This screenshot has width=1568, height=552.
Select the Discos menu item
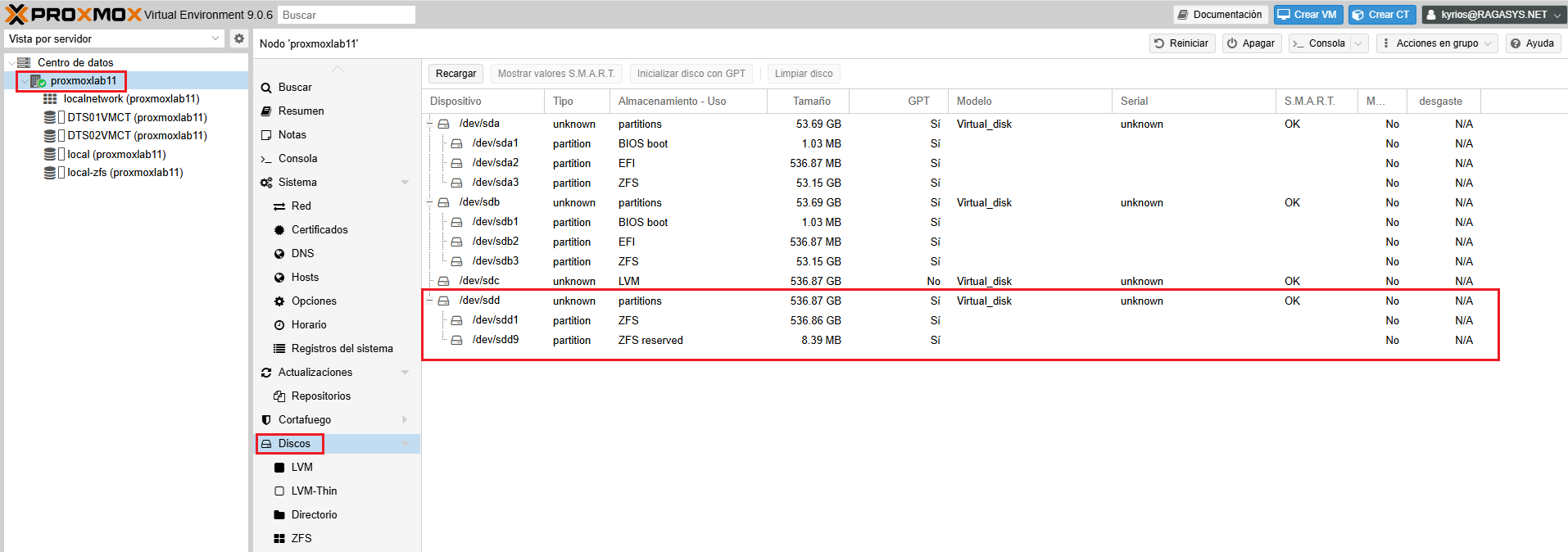[338, 443]
